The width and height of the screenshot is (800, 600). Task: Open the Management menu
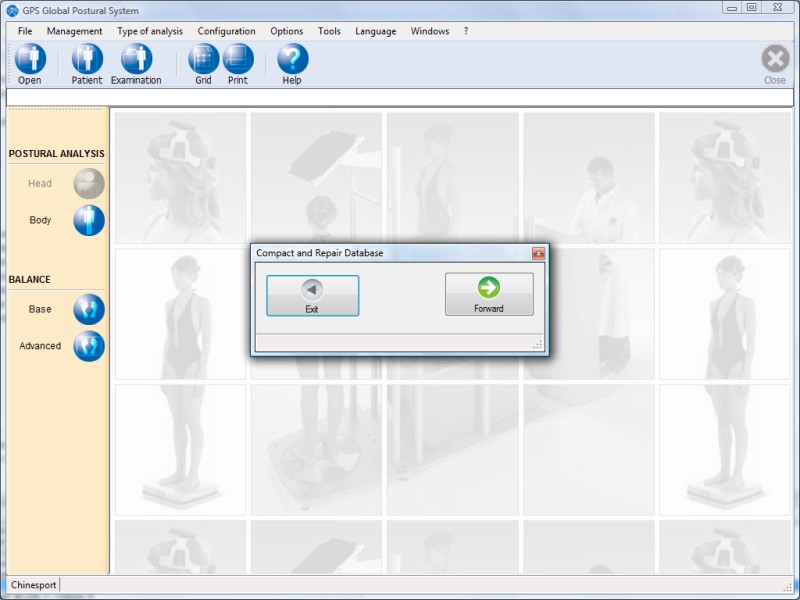click(74, 31)
